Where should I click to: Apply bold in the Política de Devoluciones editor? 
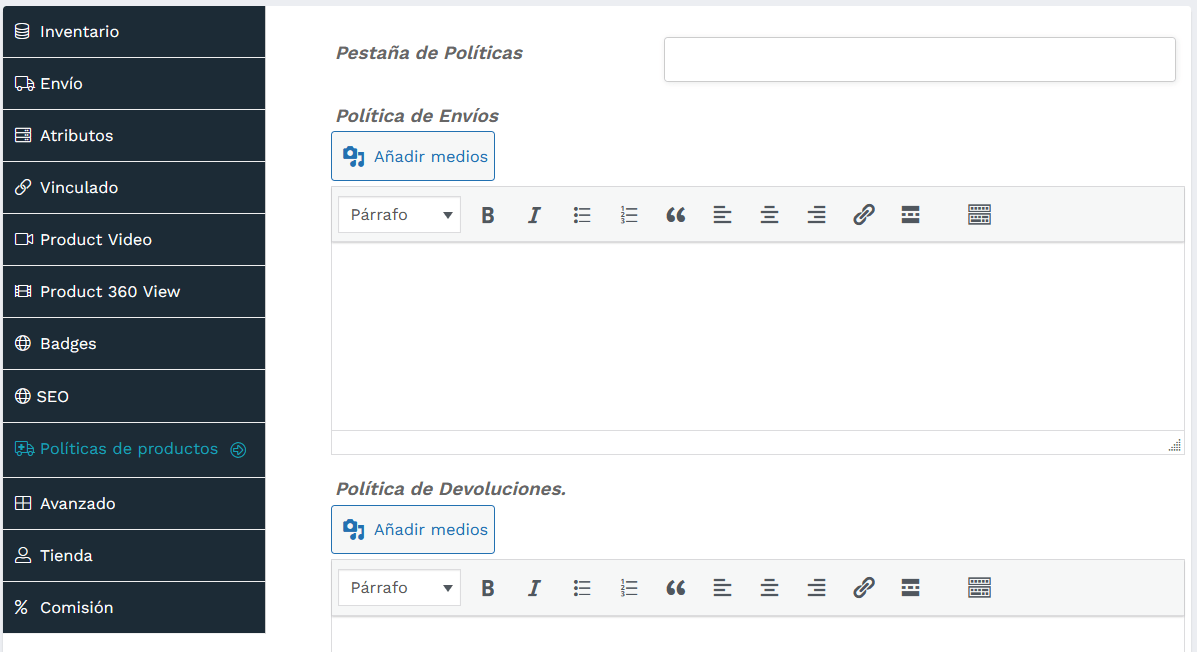pyautogui.click(x=487, y=587)
